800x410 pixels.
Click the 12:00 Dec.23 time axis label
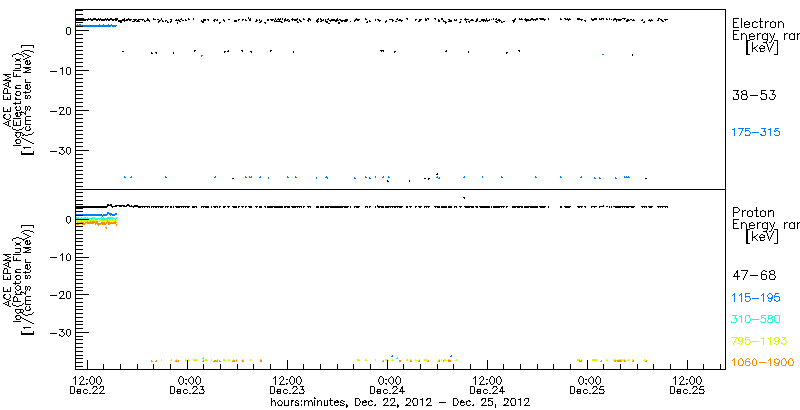point(288,386)
